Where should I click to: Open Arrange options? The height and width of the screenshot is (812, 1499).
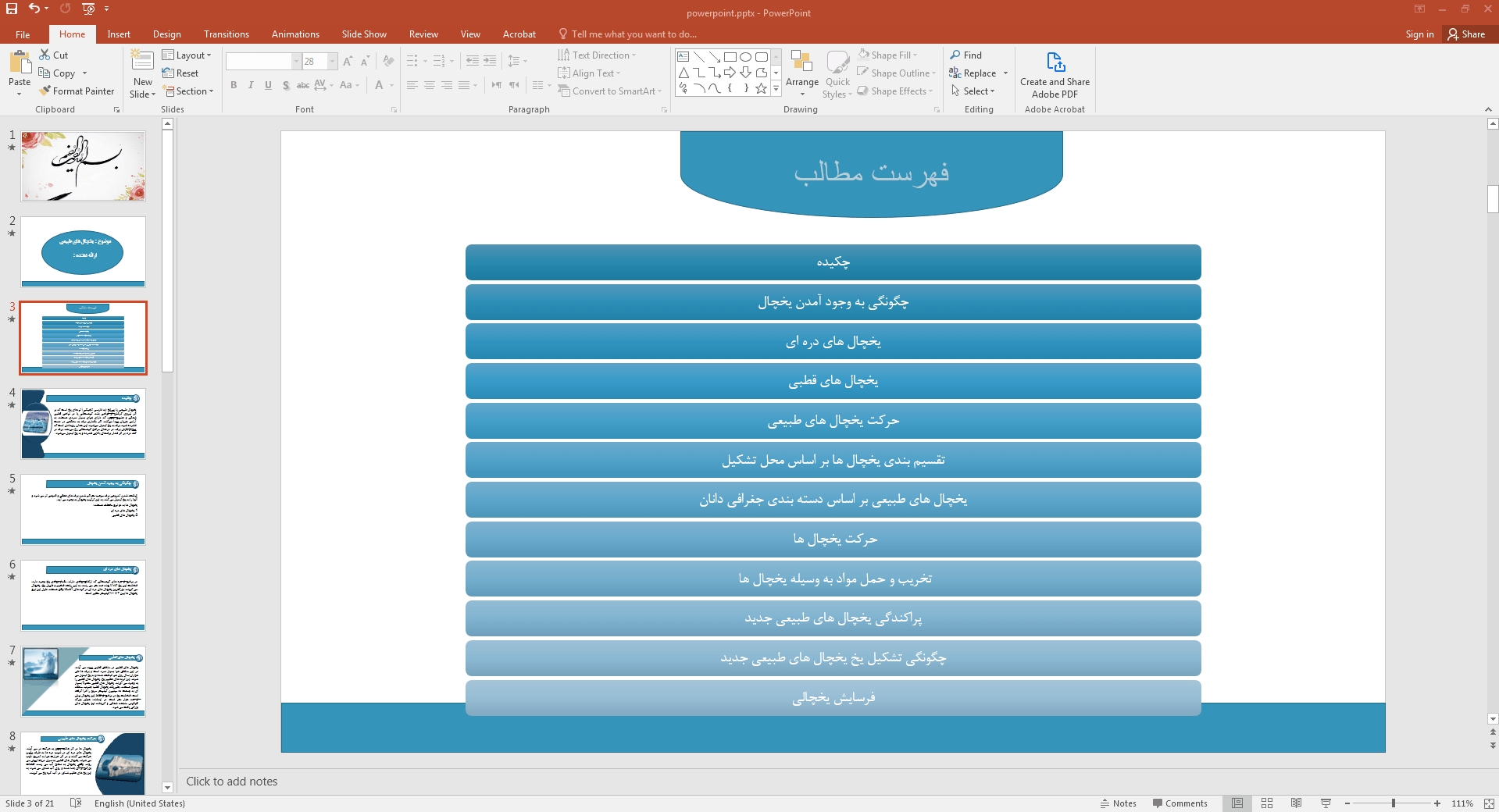(802, 73)
